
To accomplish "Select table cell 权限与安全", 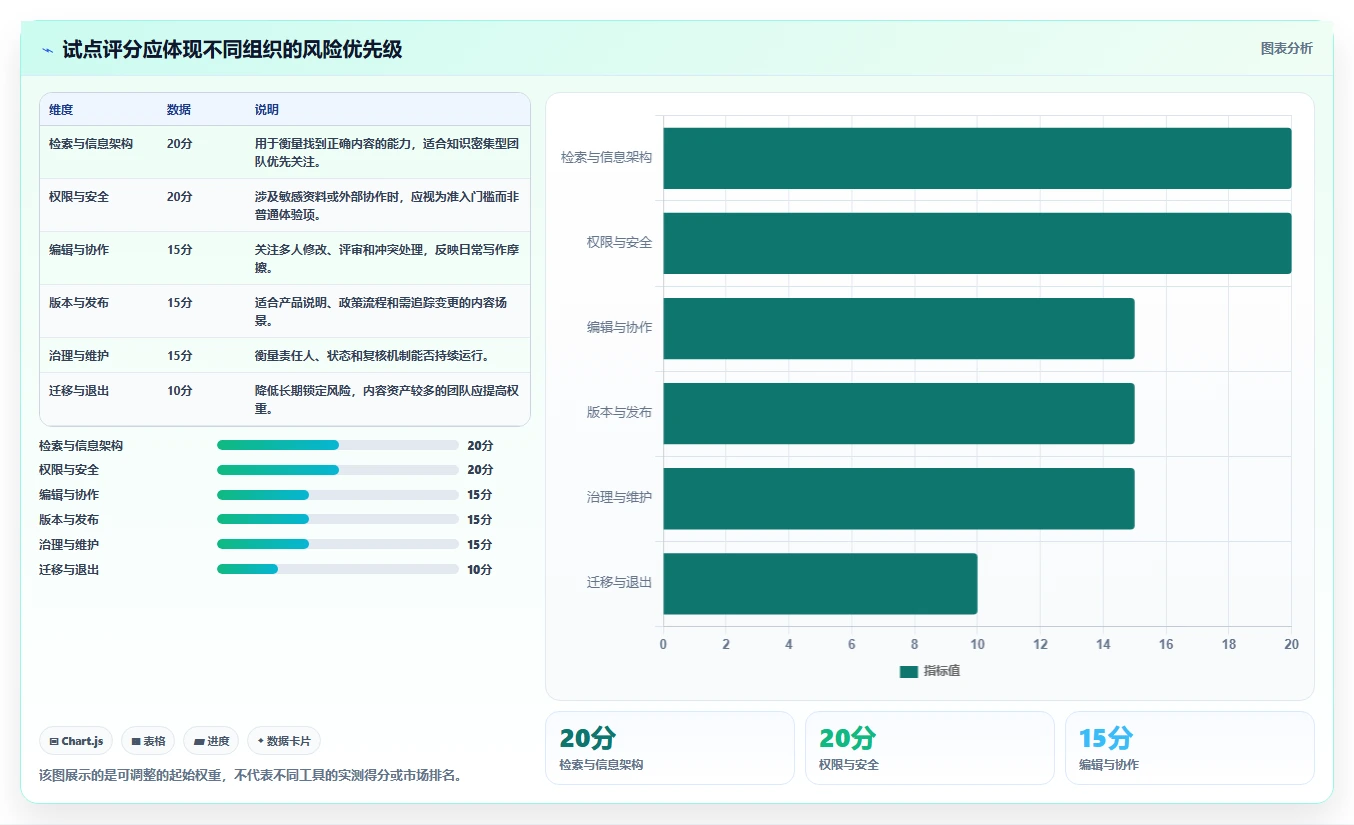I will tap(79, 197).
